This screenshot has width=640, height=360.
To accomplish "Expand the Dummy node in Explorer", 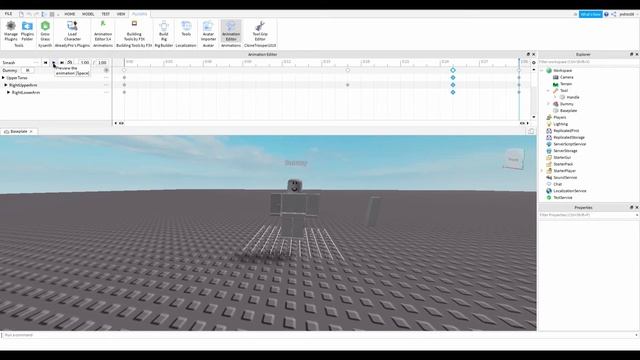I will (548, 104).
